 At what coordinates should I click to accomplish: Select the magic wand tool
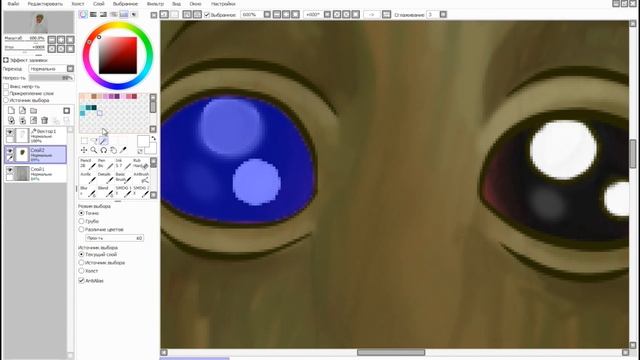[104, 141]
